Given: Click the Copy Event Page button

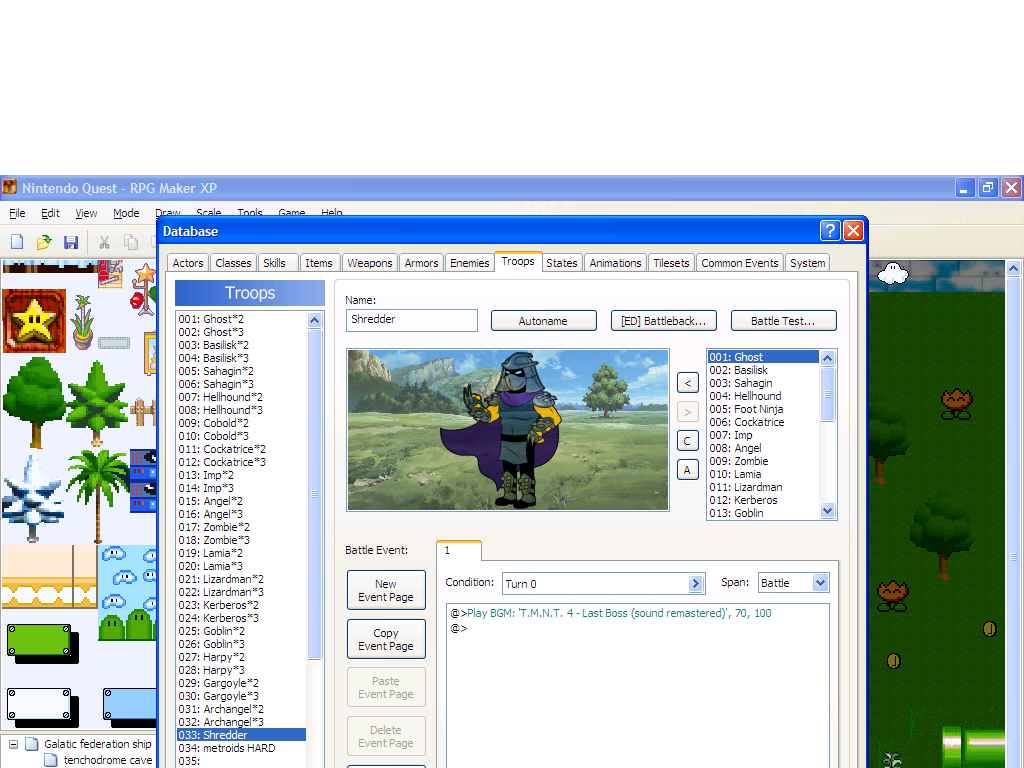Looking at the screenshot, I should [x=386, y=639].
